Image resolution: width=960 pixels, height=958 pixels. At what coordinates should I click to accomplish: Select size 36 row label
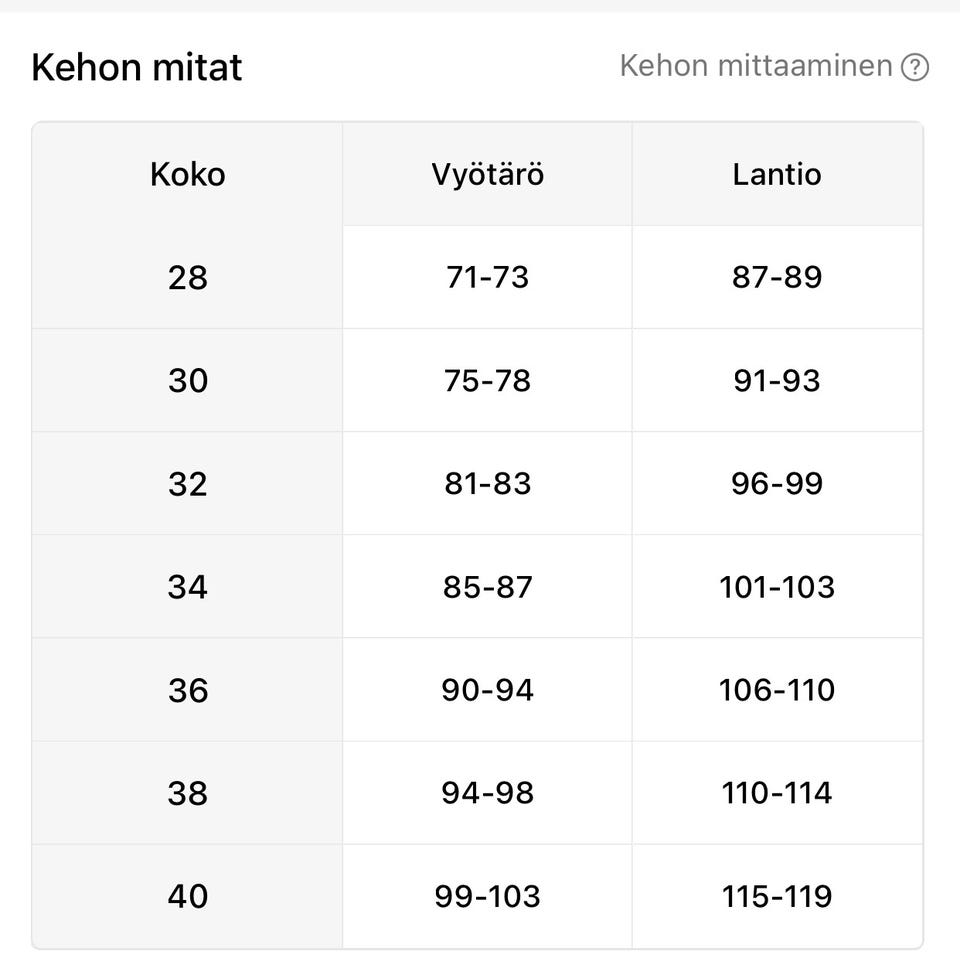(x=188, y=690)
